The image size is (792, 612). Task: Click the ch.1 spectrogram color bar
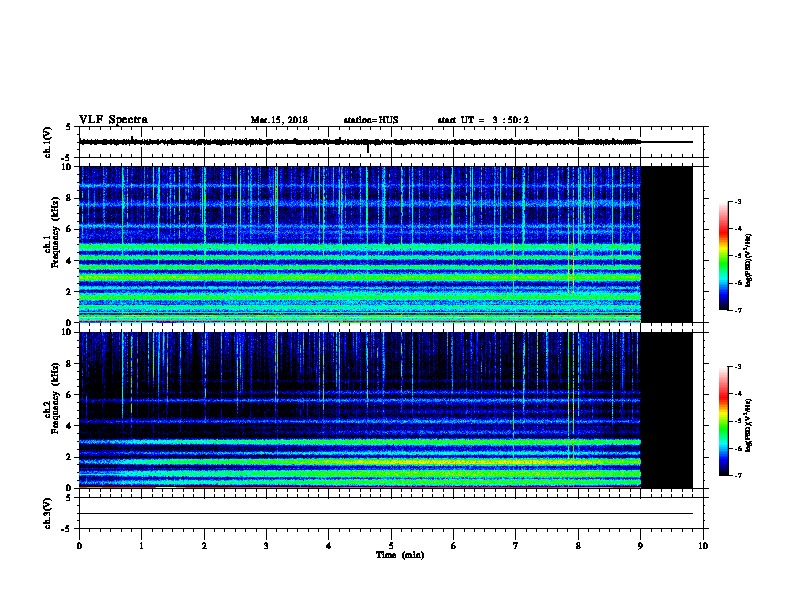723,256
